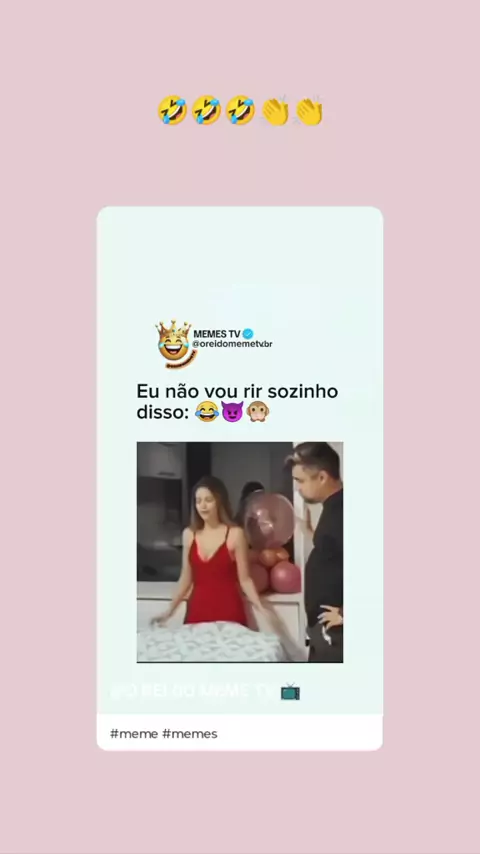This screenshot has width=480, height=854.
Task: Open the @oreidomemetv.br handle link
Action: tap(232, 344)
